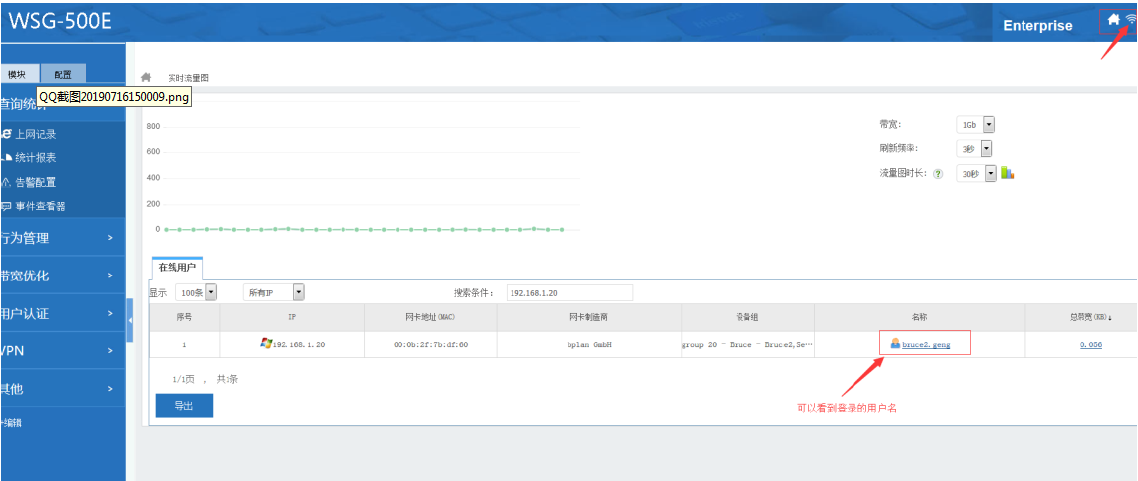Open the 所有IP filter dropdown
This screenshot has width=1138, height=481.
coord(298,293)
